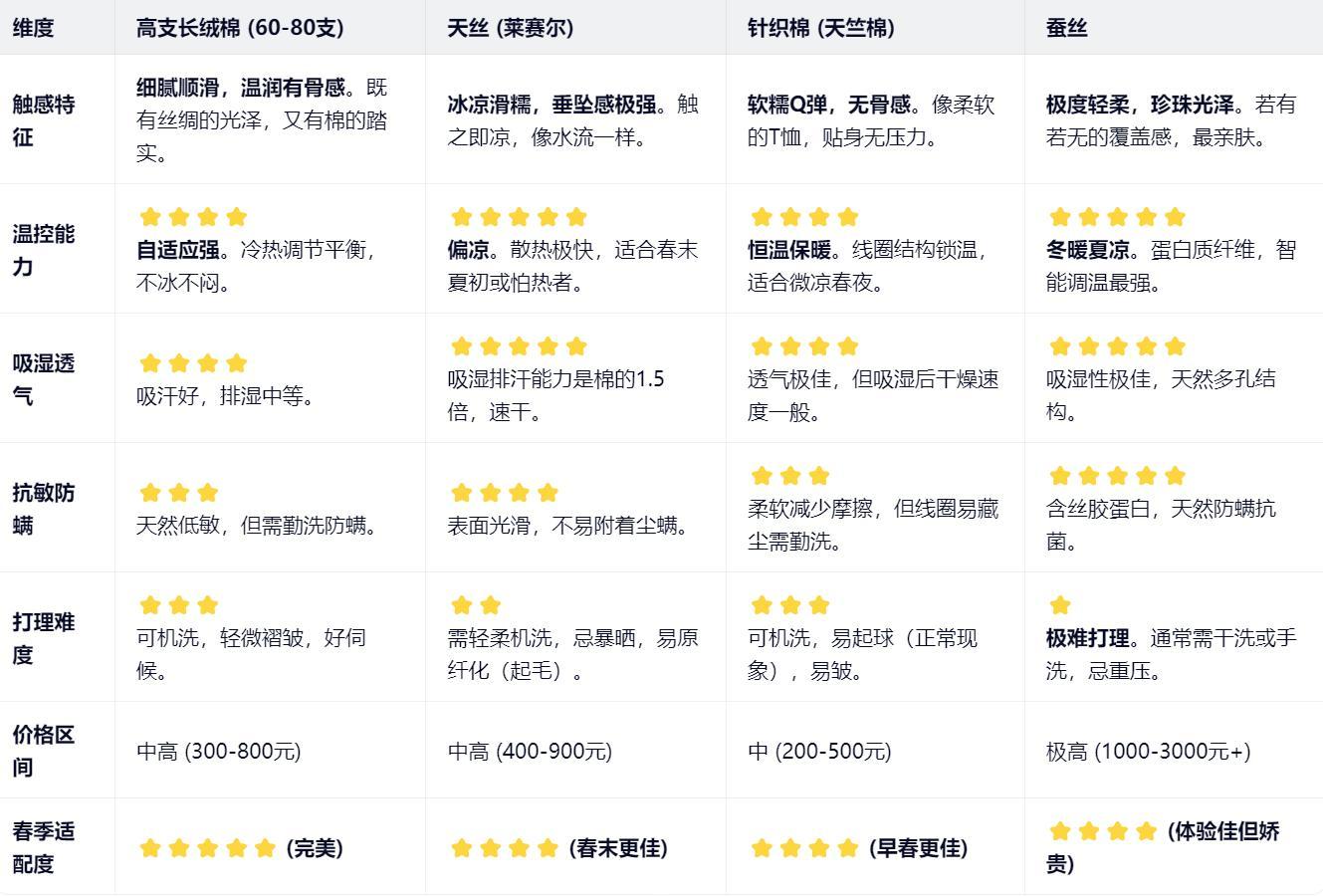Click the 中 (200-500元) price text
This screenshot has width=1323, height=896.
[x=819, y=752]
